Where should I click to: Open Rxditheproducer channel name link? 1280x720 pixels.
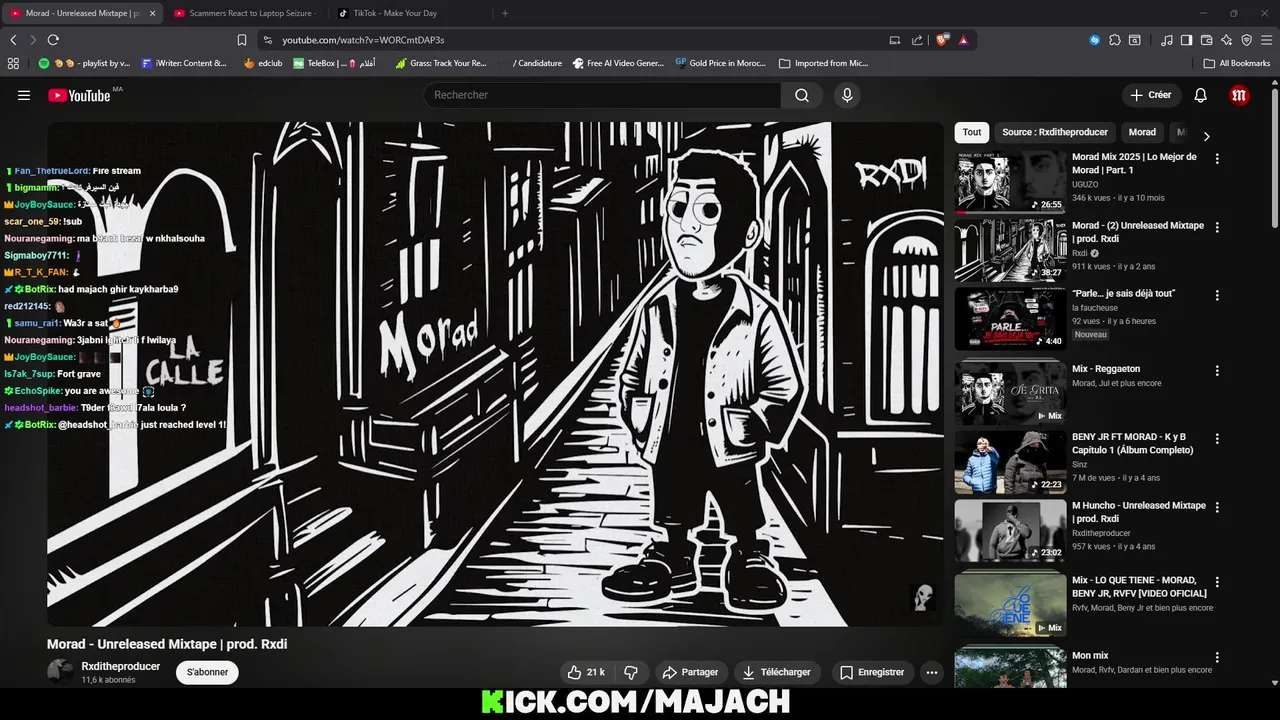(121, 666)
